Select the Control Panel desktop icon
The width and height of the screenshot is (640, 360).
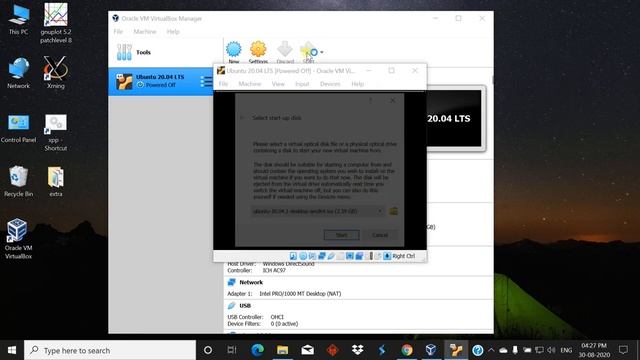tap(18, 129)
